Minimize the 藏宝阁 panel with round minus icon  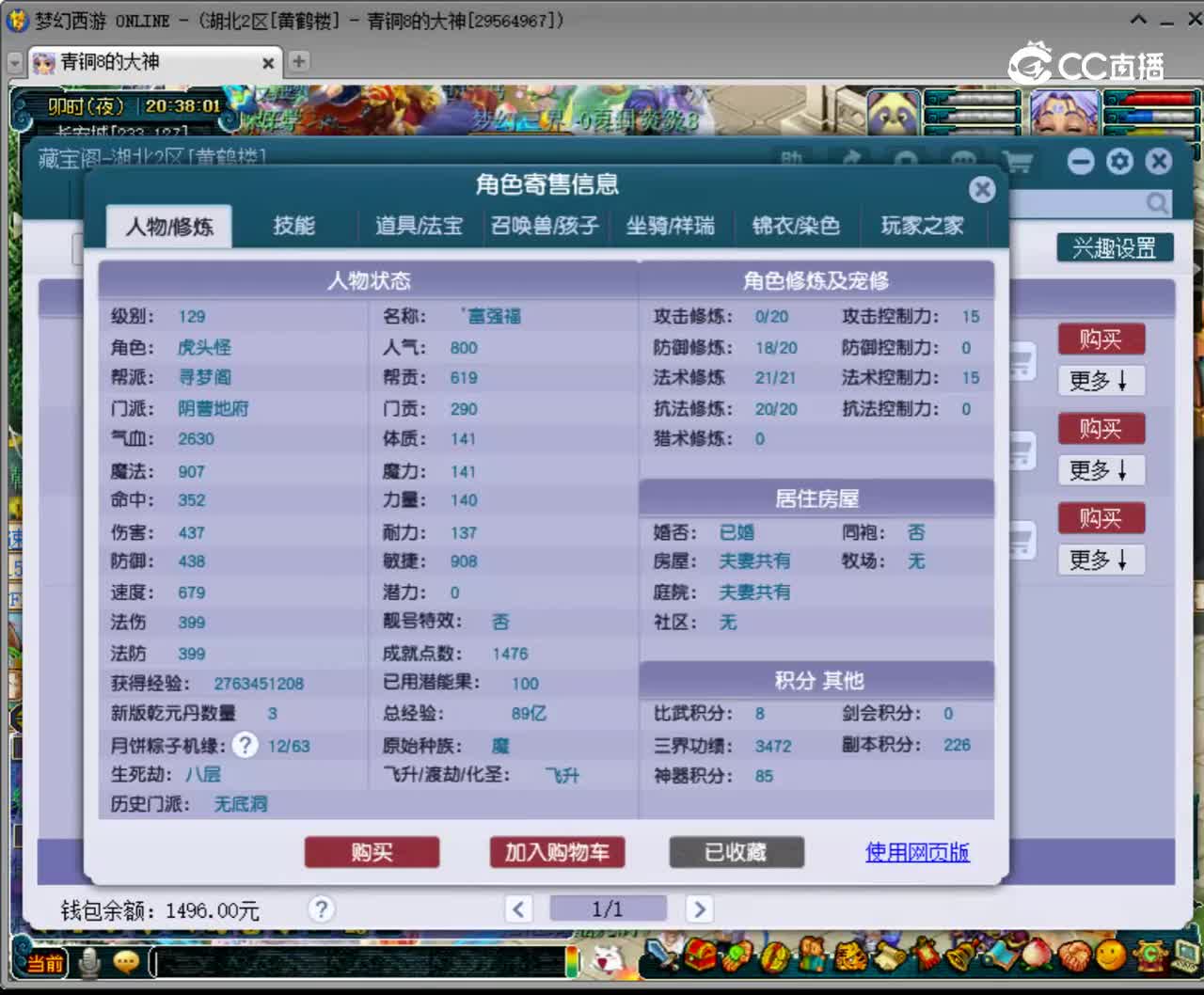1081,162
